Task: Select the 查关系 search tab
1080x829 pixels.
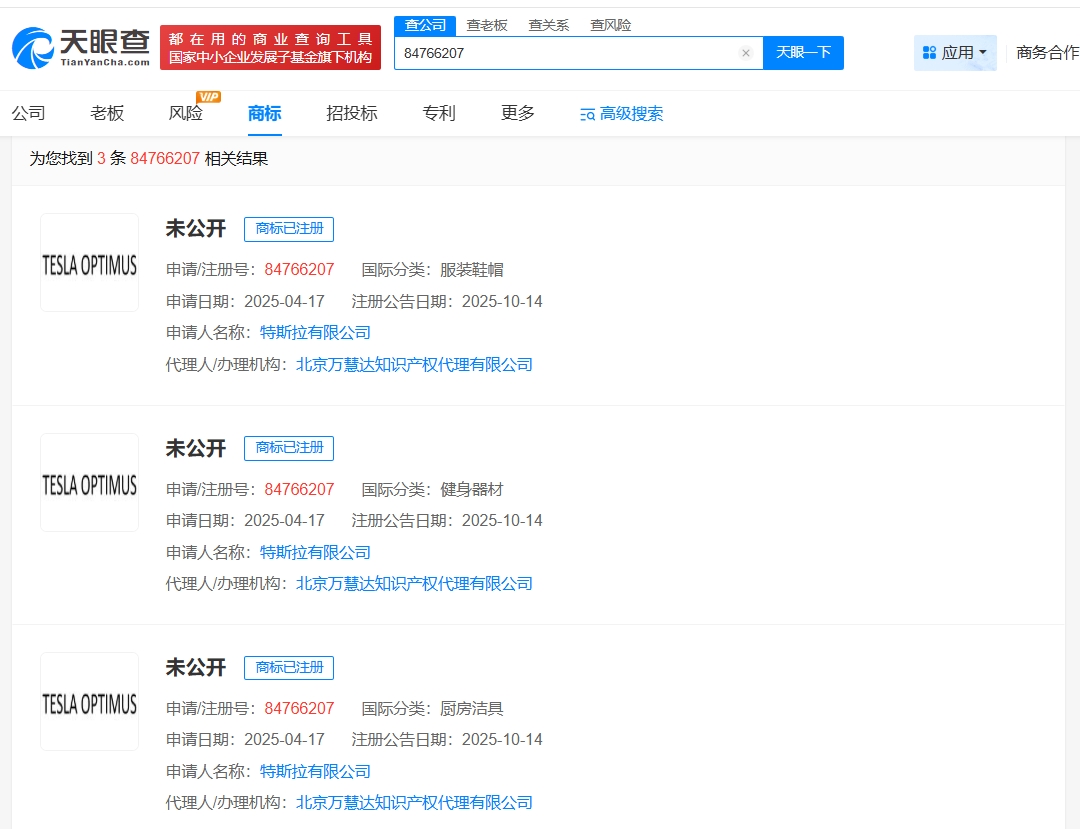Action: click(548, 24)
